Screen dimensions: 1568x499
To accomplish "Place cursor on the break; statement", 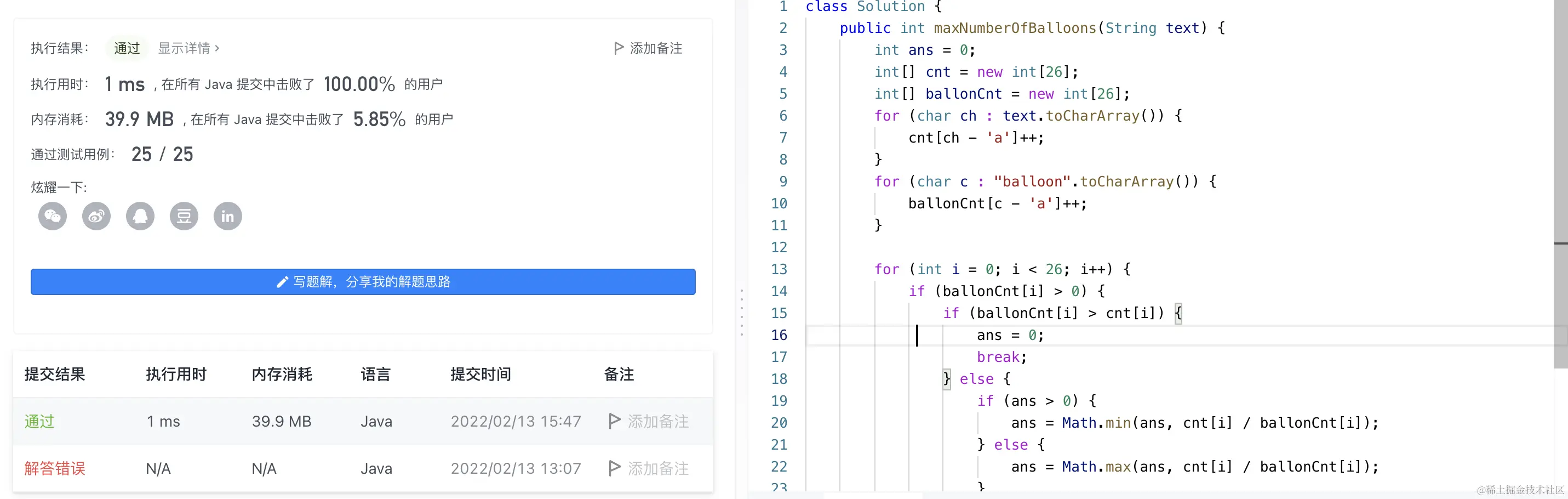I will point(1002,357).
